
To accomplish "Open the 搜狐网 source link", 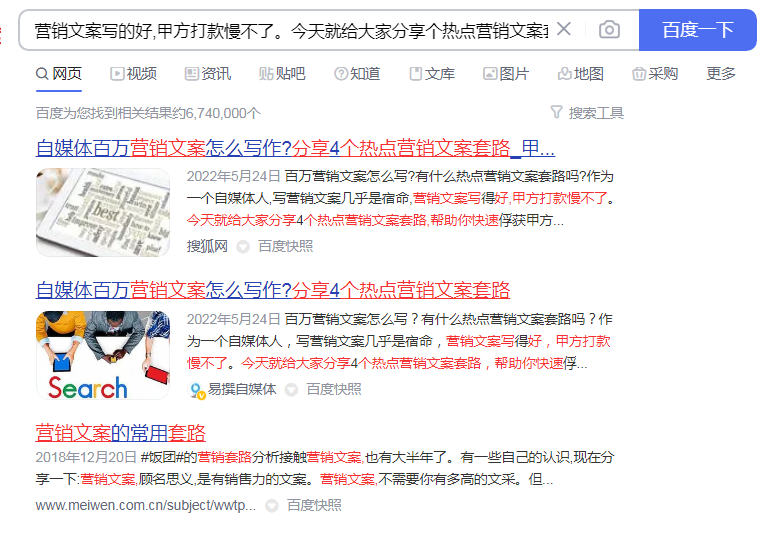I will tap(207, 246).
